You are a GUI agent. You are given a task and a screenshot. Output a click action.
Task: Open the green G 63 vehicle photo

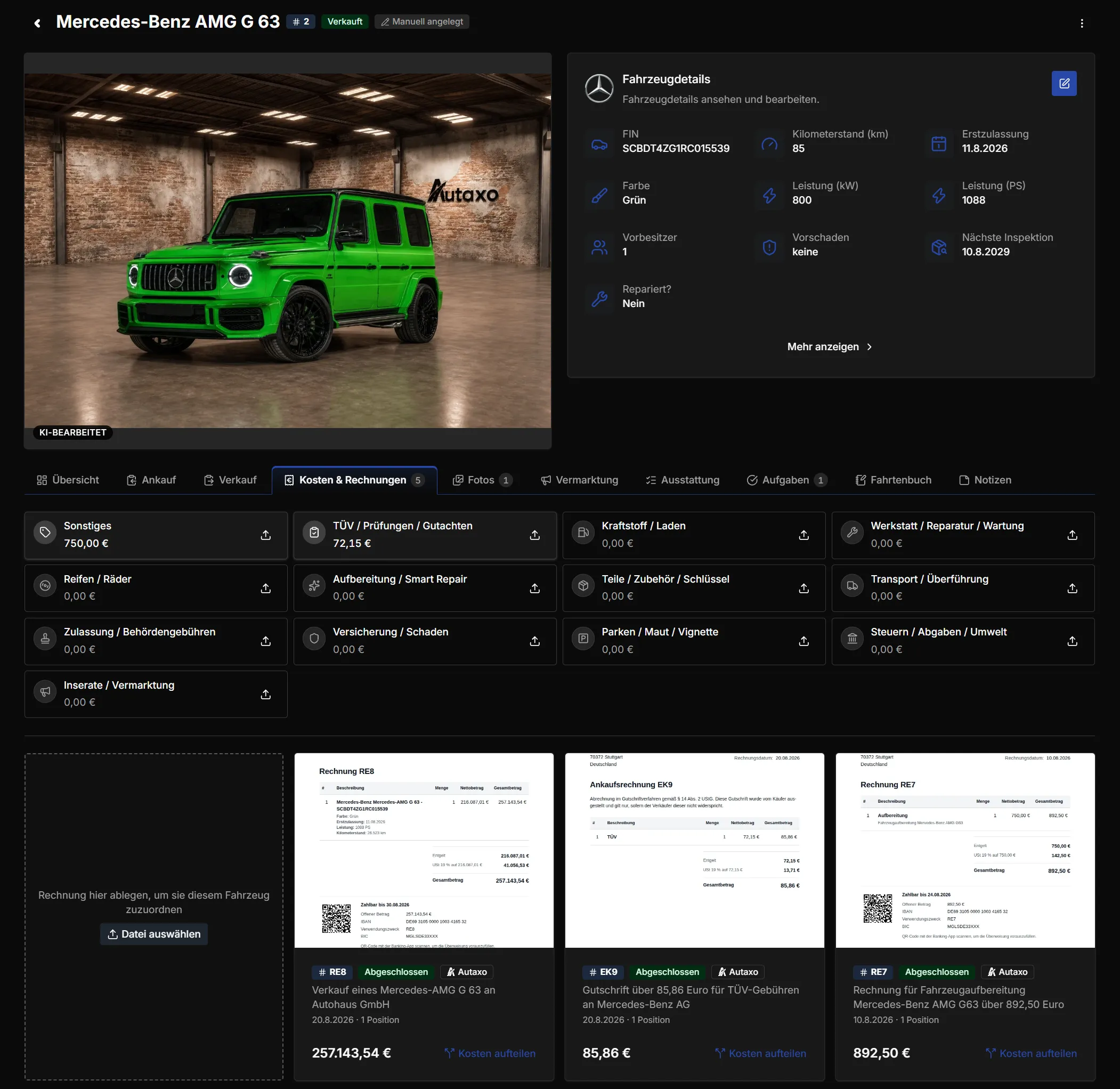click(x=288, y=251)
